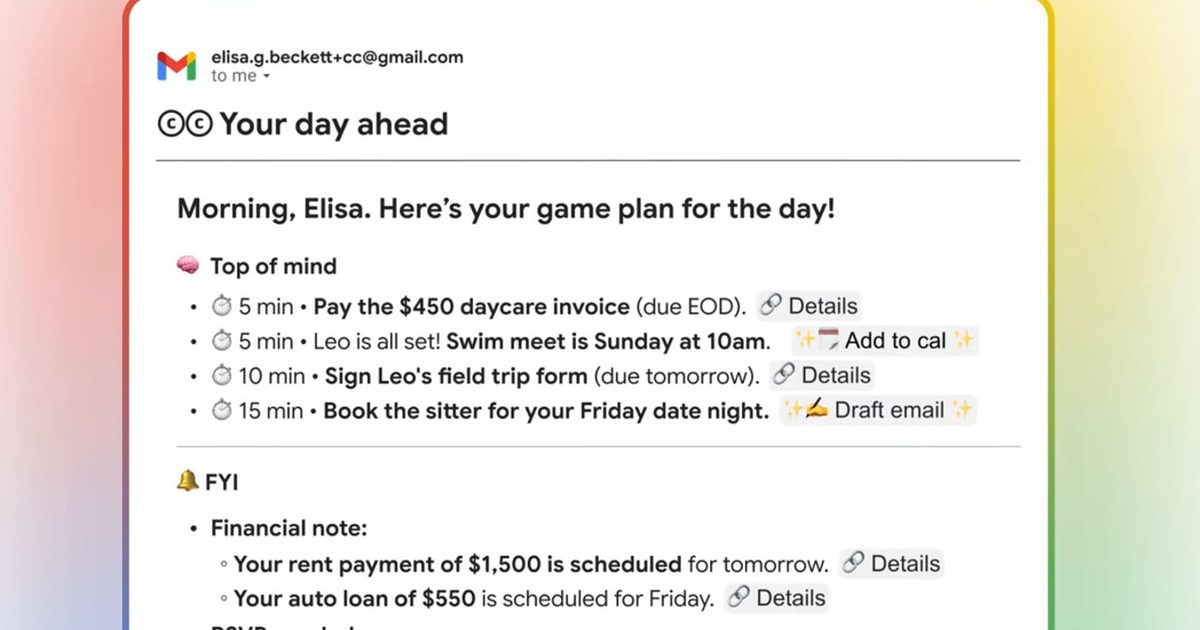Click the Gmail logo icon
This screenshot has width=1200, height=630.
[x=176, y=66]
